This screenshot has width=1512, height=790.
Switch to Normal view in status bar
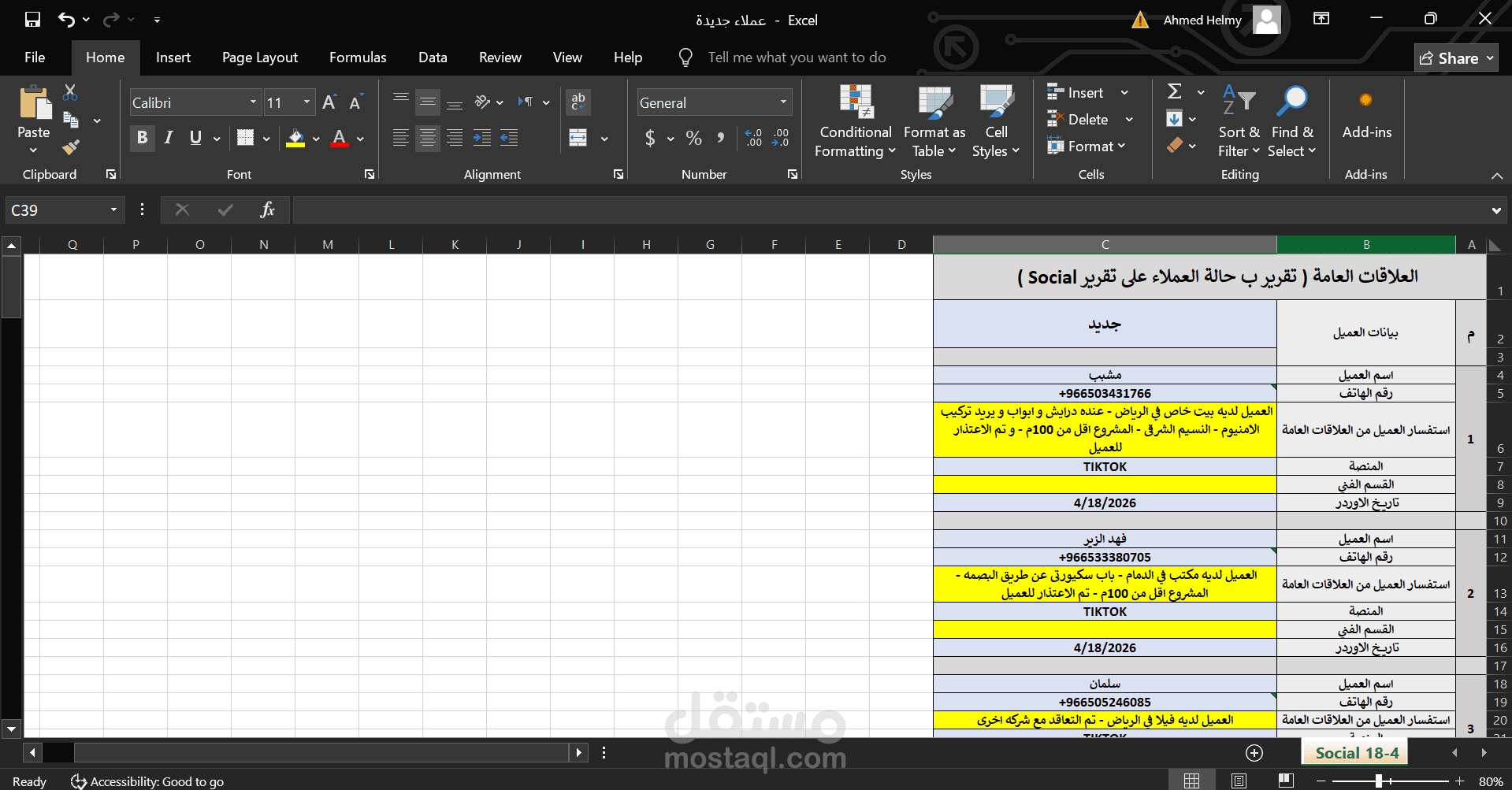1192,781
